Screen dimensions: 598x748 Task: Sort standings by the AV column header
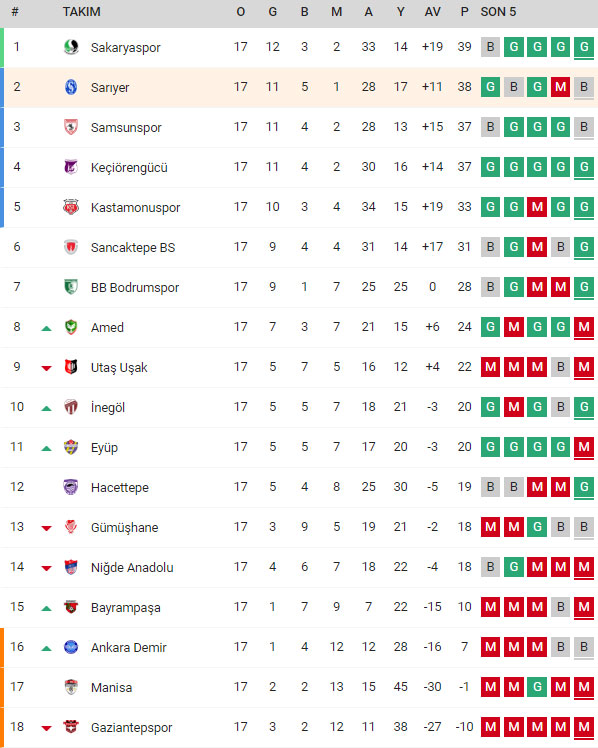tap(433, 12)
